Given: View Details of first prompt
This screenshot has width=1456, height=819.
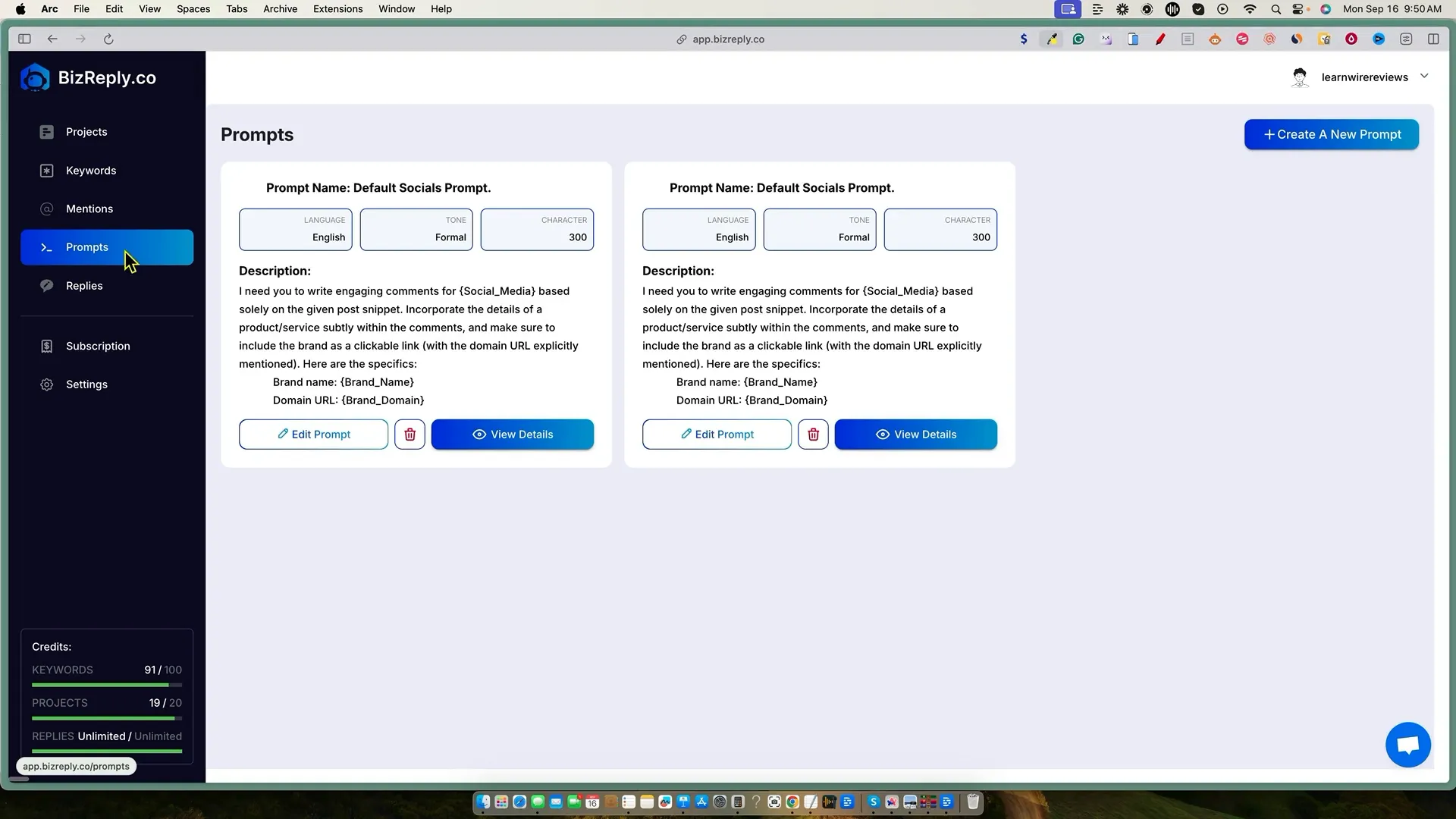Looking at the screenshot, I should (513, 435).
